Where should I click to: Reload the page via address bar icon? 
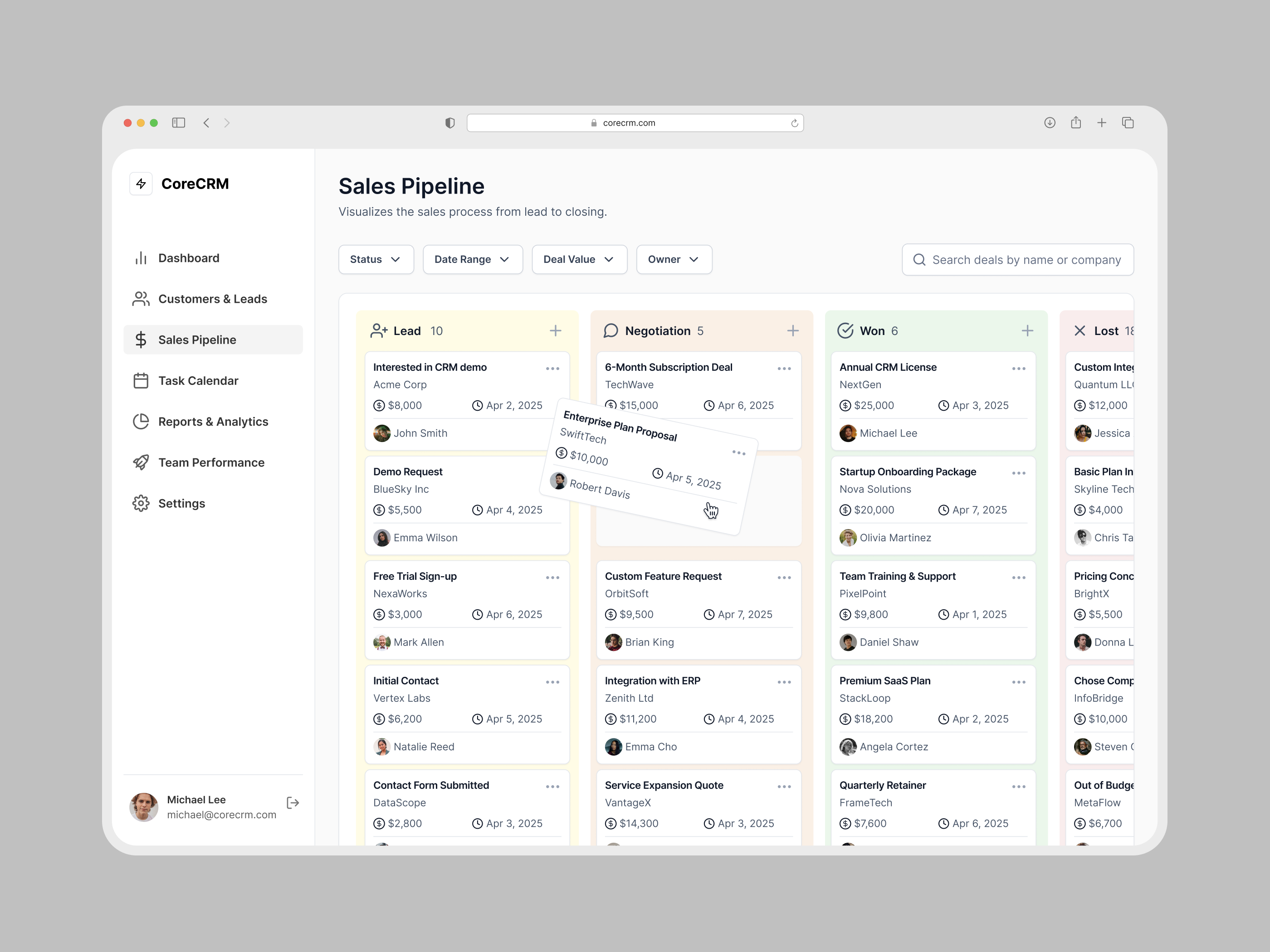[x=795, y=123]
